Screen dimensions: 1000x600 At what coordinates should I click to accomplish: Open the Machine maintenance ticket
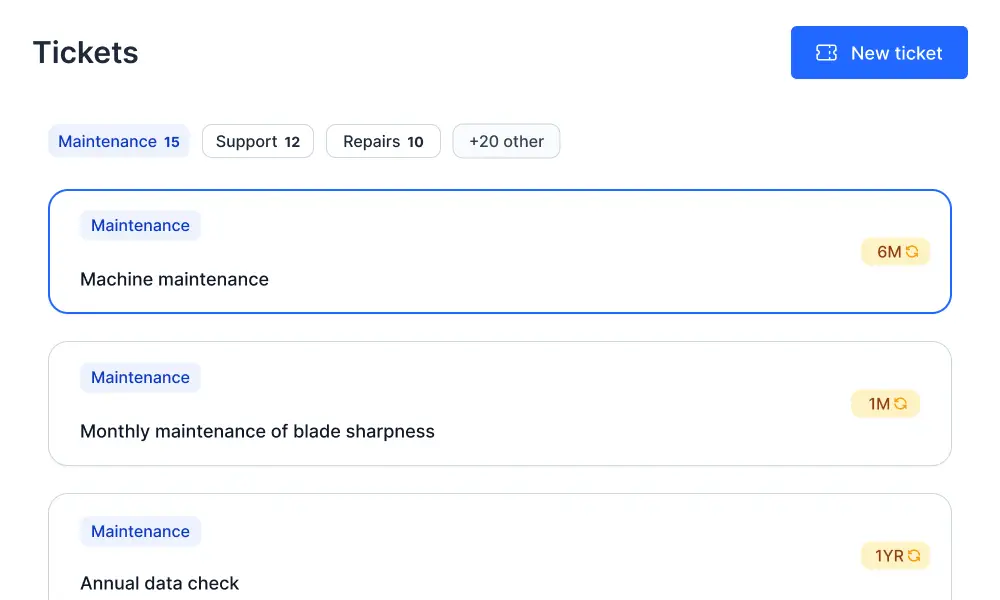click(x=174, y=280)
